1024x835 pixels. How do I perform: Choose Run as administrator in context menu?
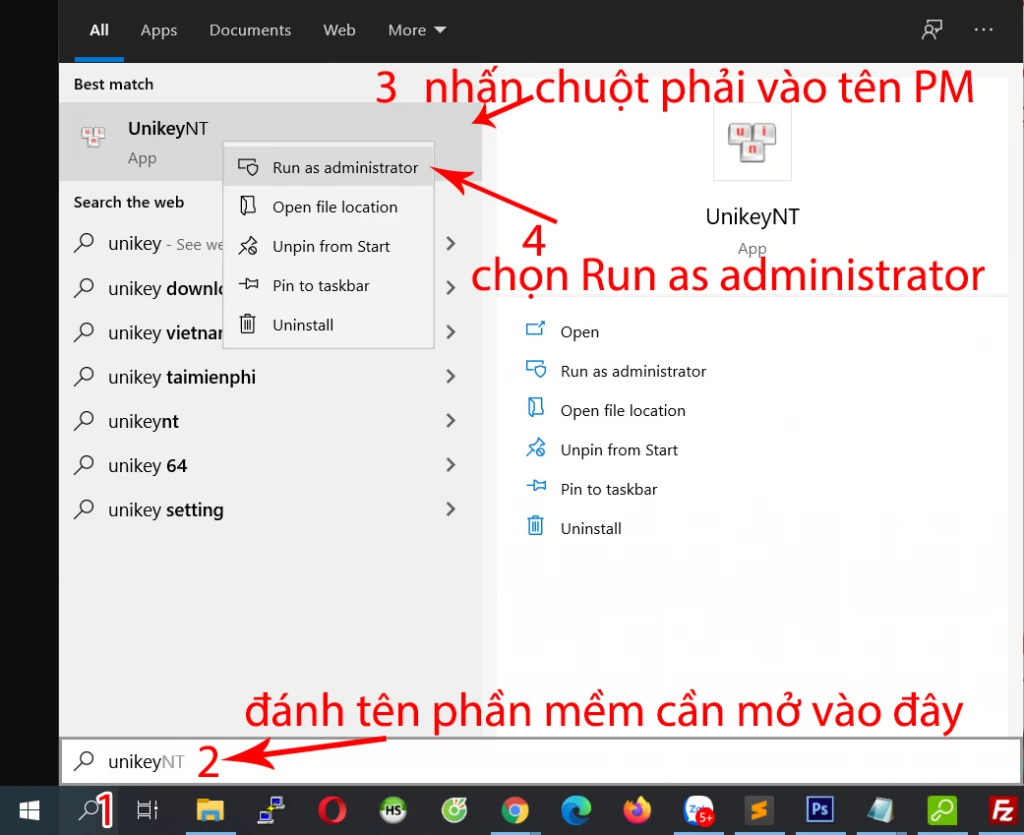(x=328, y=168)
